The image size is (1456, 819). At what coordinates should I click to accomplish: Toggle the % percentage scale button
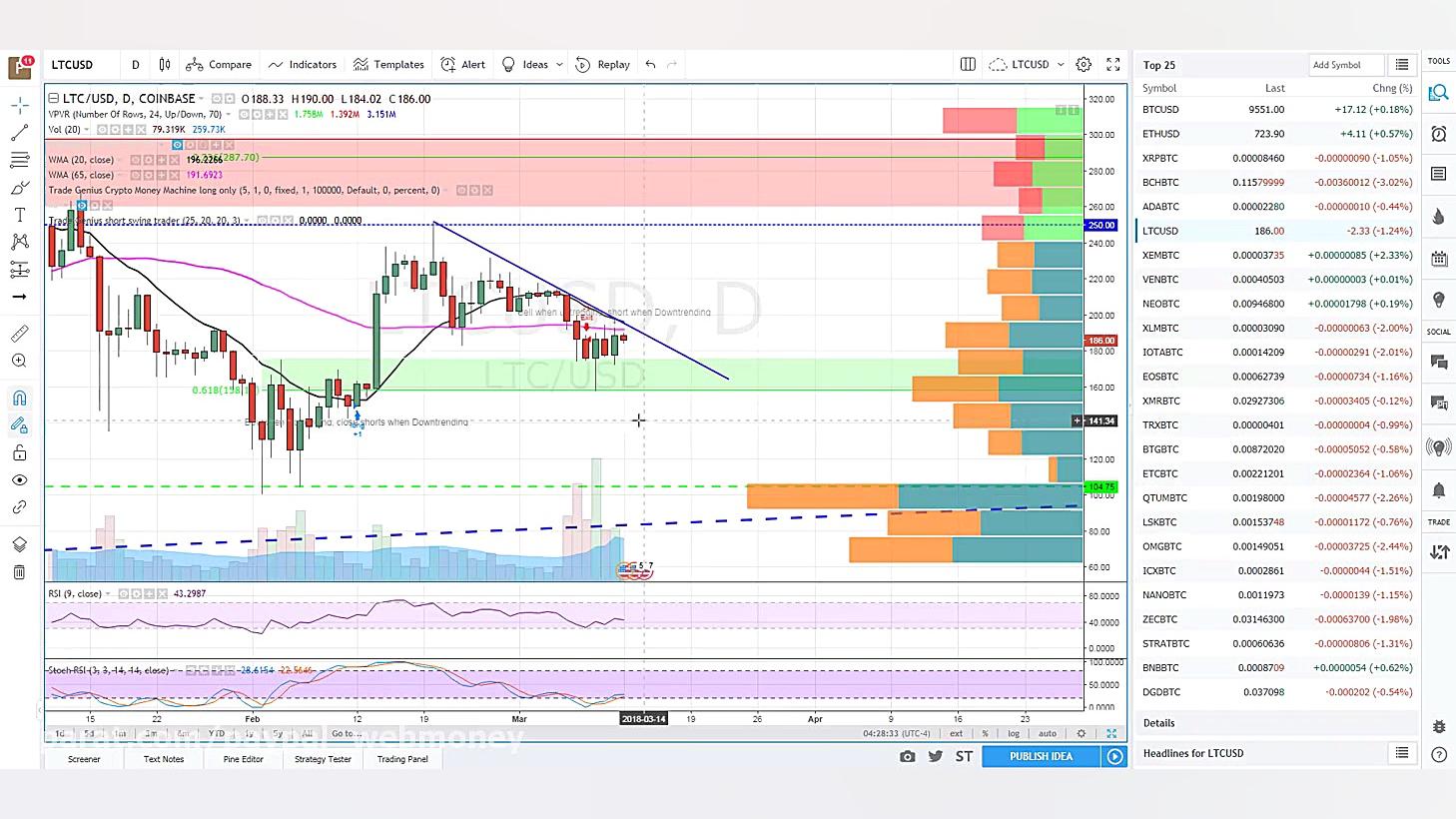[x=986, y=734]
